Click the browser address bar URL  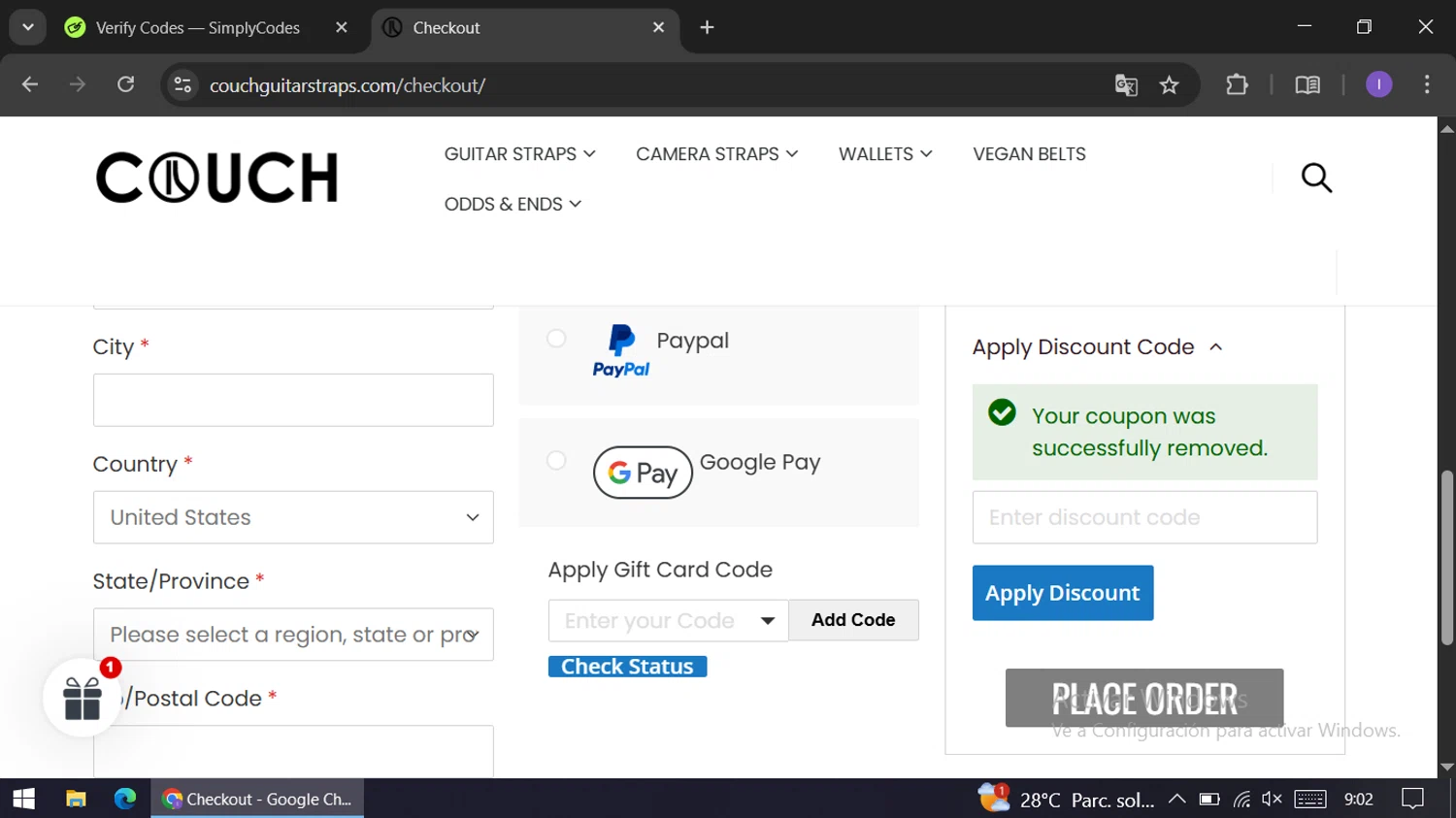[347, 85]
